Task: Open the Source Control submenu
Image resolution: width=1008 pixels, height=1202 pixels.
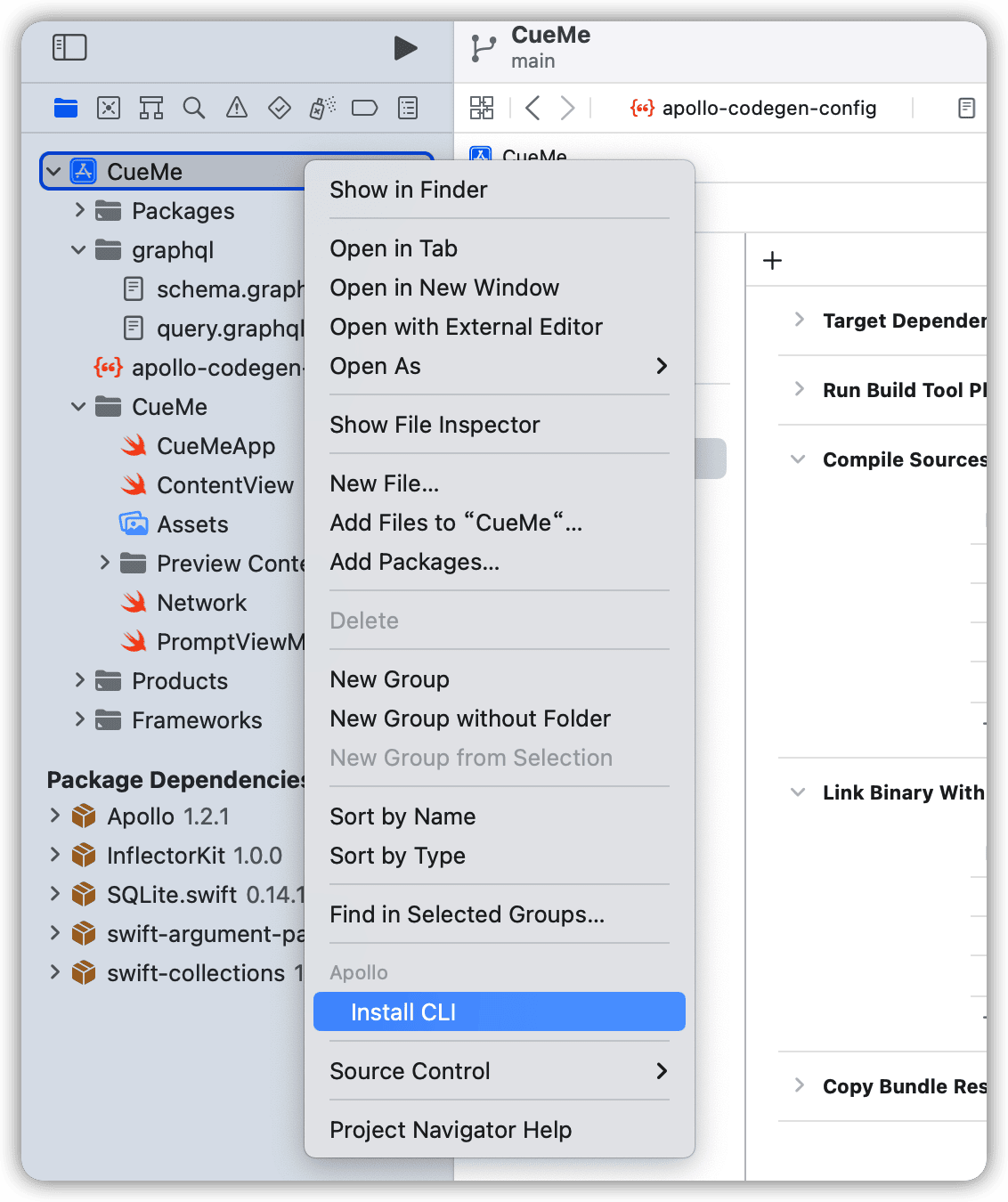Action: (500, 1071)
